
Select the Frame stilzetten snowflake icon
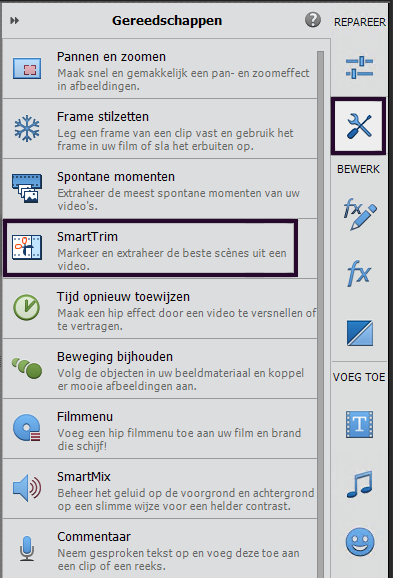pyautogui.click(x=27, y=129)
